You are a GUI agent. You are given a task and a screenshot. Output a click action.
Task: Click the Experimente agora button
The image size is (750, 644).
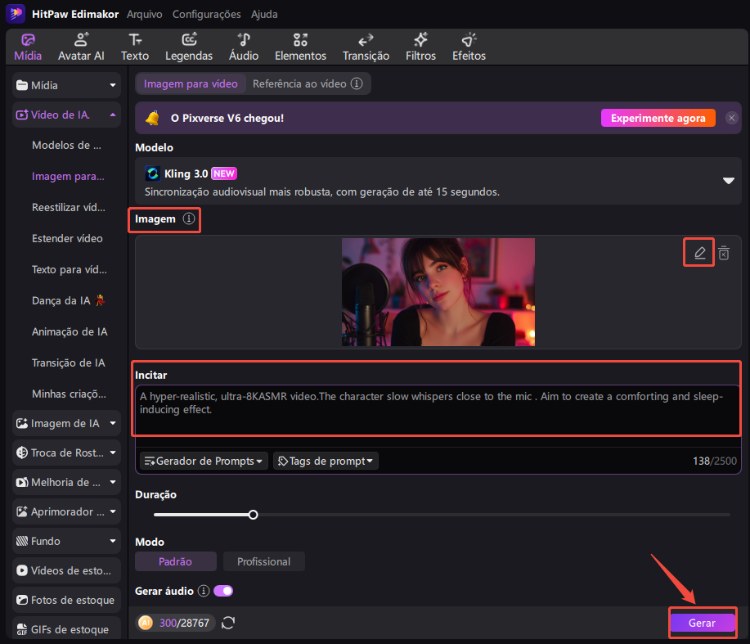(x=658, y=118)
